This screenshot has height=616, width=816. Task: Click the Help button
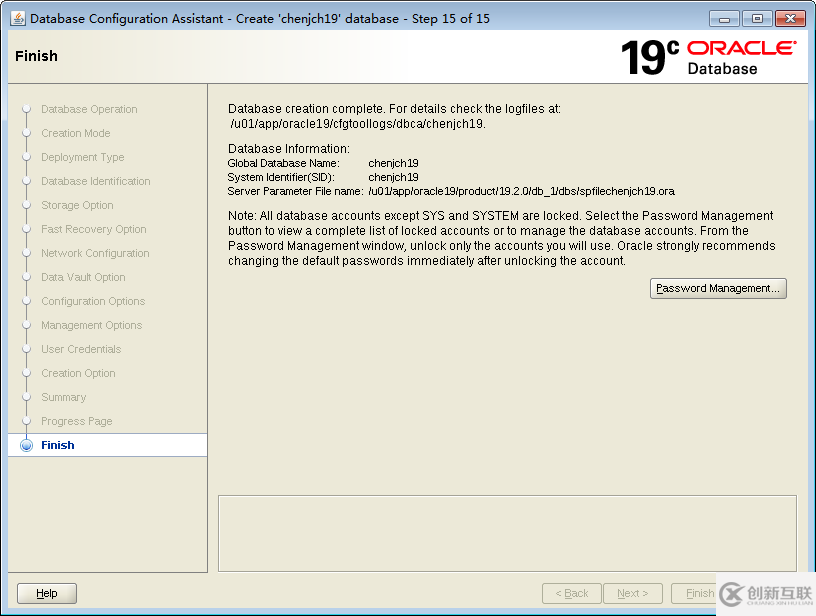tap(47, 593)
